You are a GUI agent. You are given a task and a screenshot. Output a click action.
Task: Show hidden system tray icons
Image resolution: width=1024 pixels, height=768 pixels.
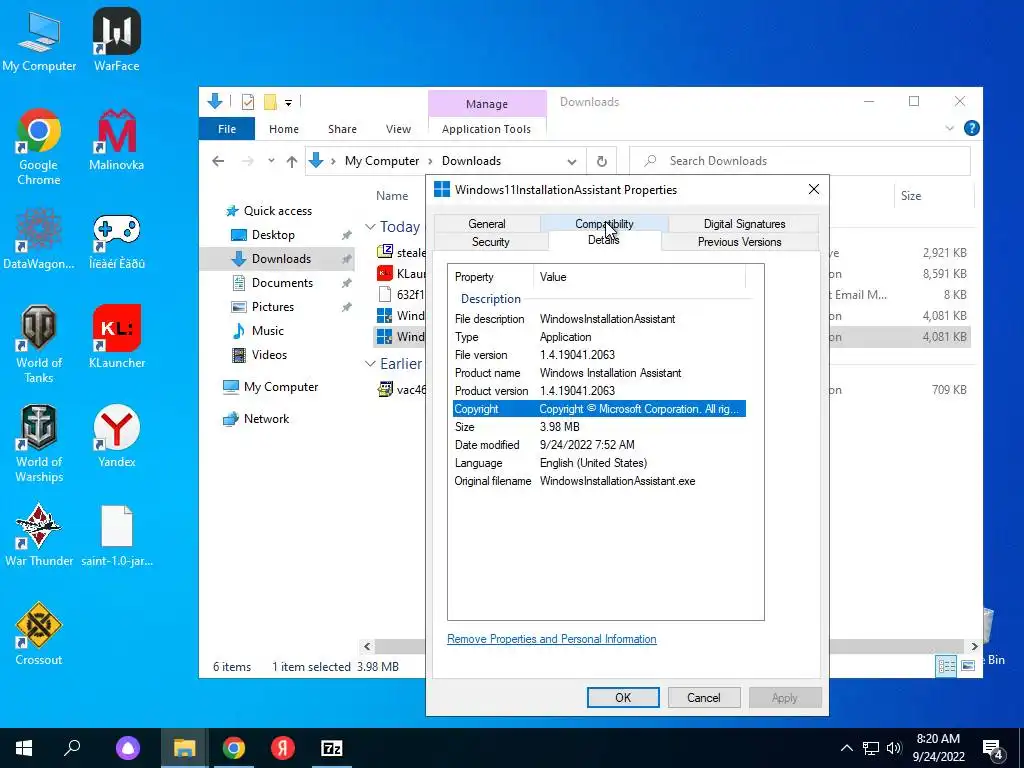(846, 748)
